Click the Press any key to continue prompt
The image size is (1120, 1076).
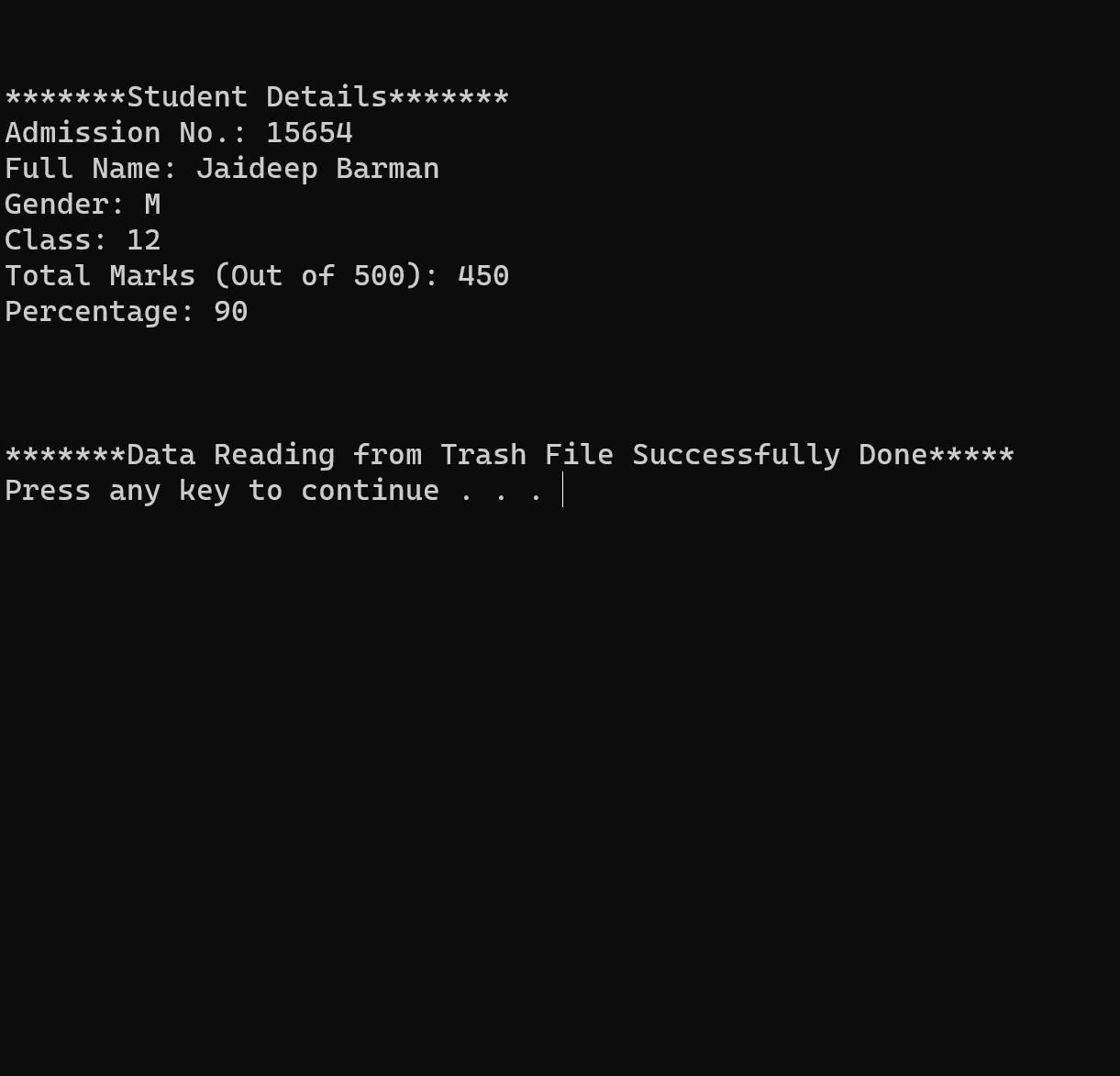(274, 491)
